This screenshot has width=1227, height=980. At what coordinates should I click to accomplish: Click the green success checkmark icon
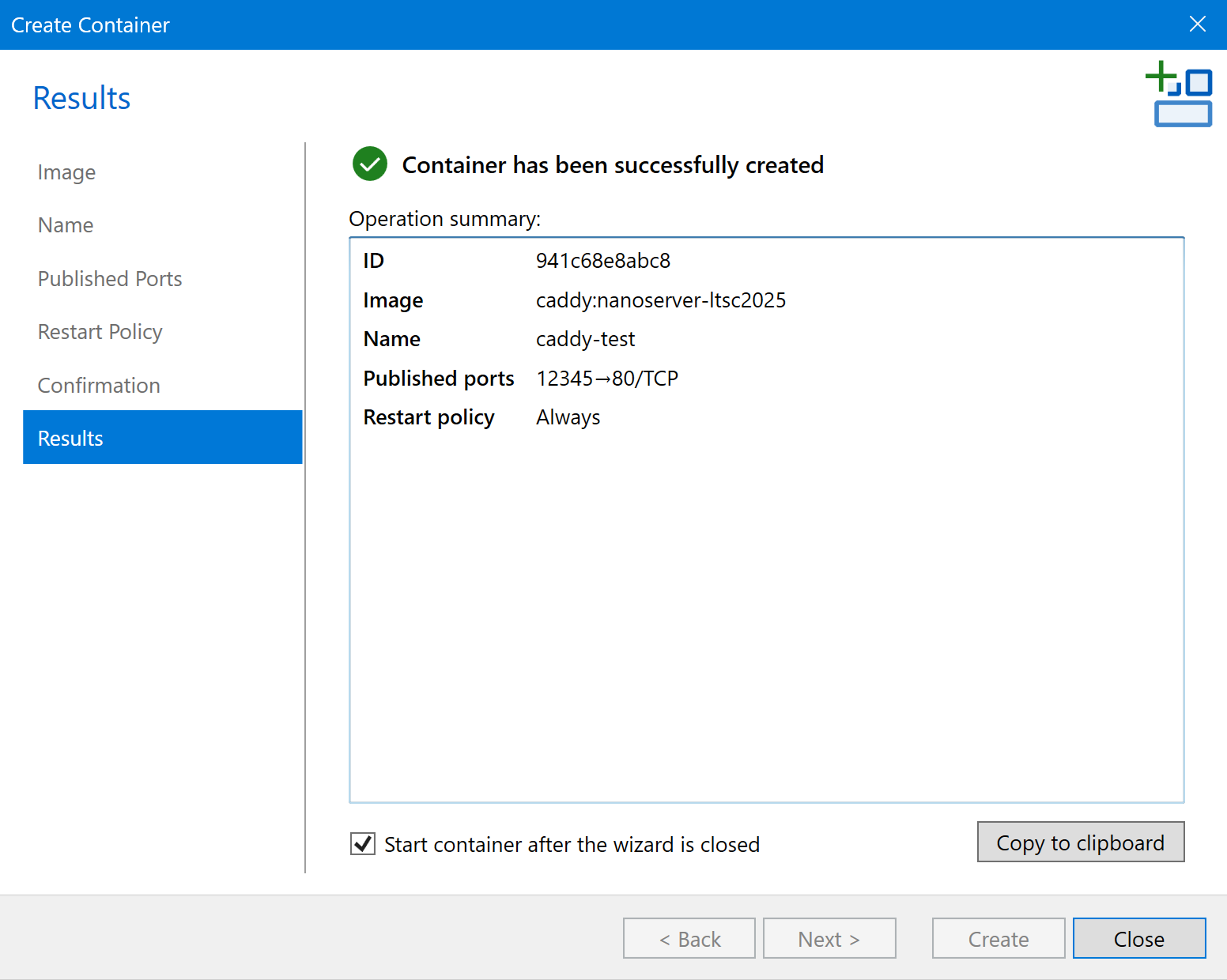click(x=369, y=164)
